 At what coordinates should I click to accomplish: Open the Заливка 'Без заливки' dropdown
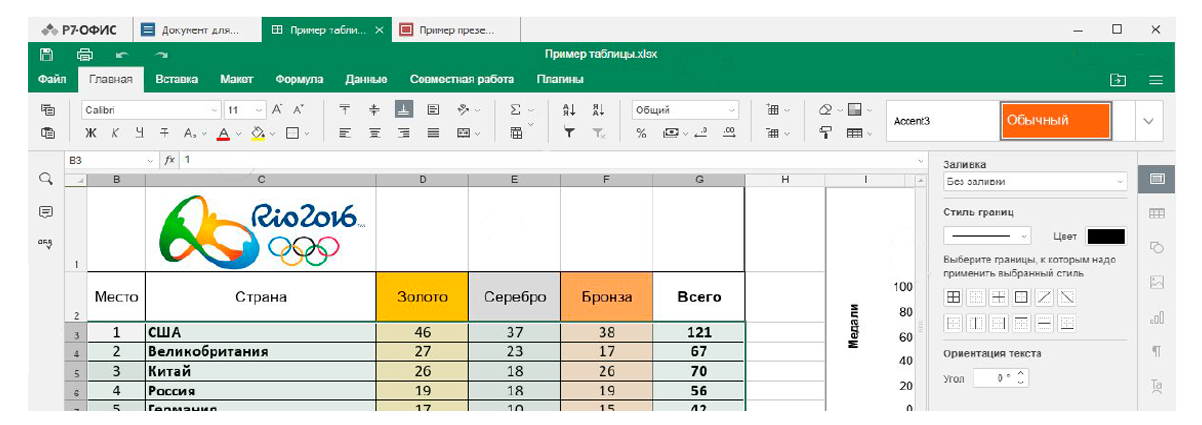click(x=1035, y=182)
